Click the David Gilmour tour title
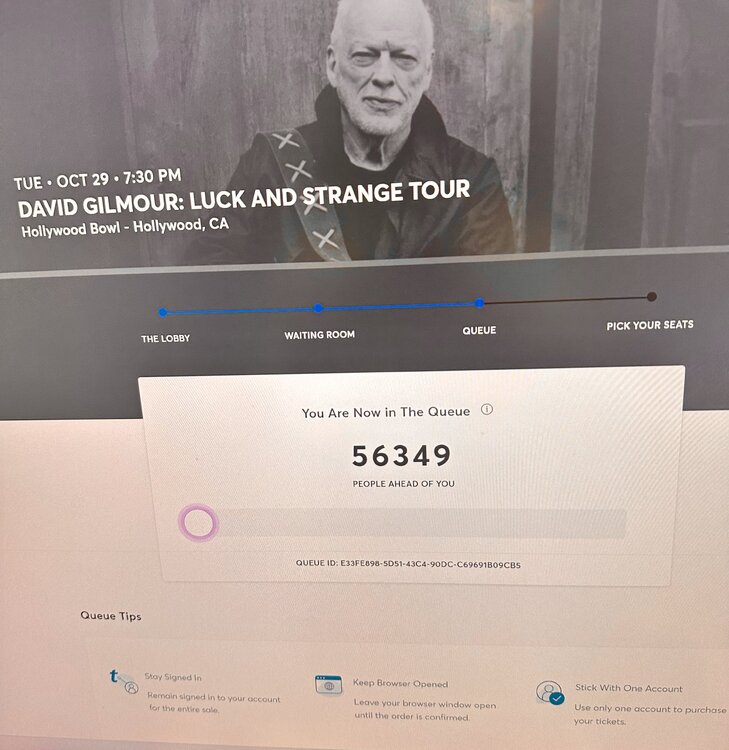This screenshot has height=750, width=729. coord(243,198)
